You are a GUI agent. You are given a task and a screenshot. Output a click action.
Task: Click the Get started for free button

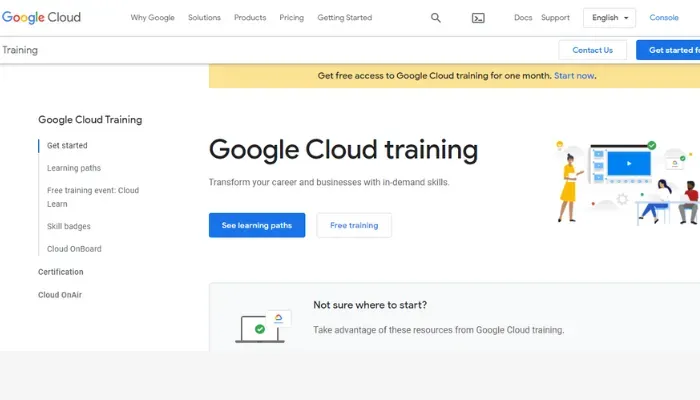(668, 50)
